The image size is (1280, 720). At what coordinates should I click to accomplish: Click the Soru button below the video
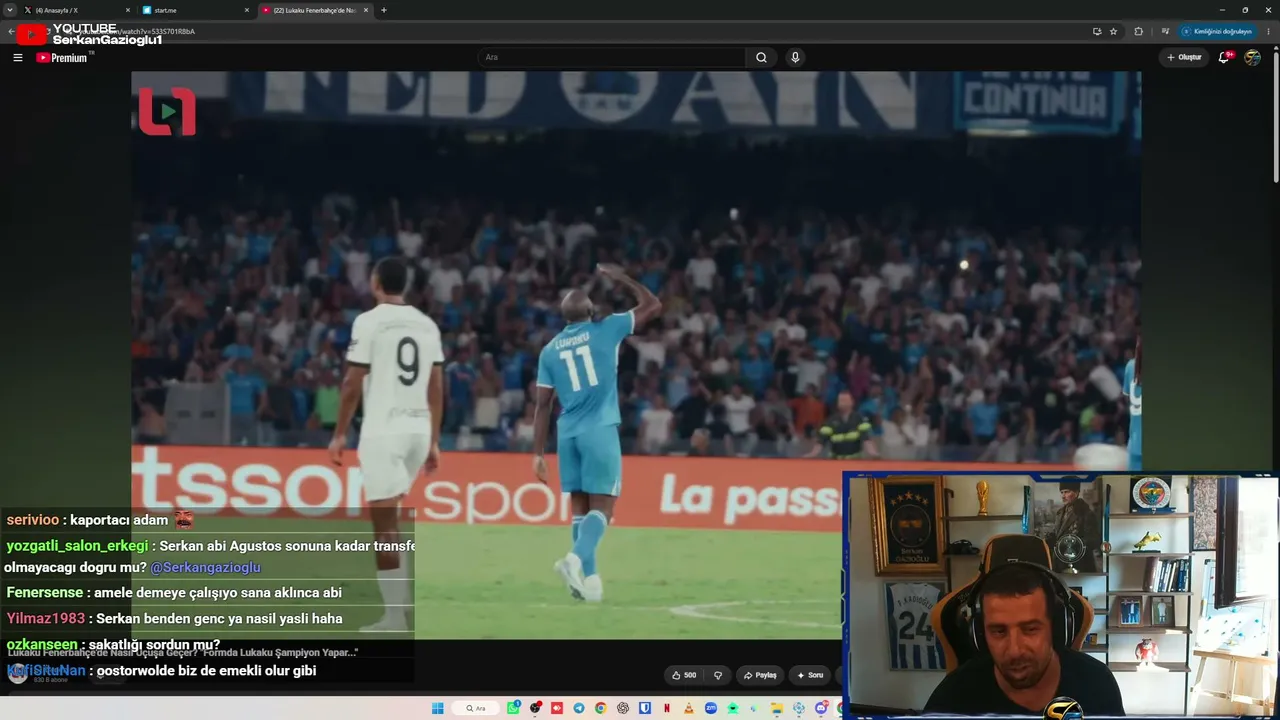(x=810, y=675)
